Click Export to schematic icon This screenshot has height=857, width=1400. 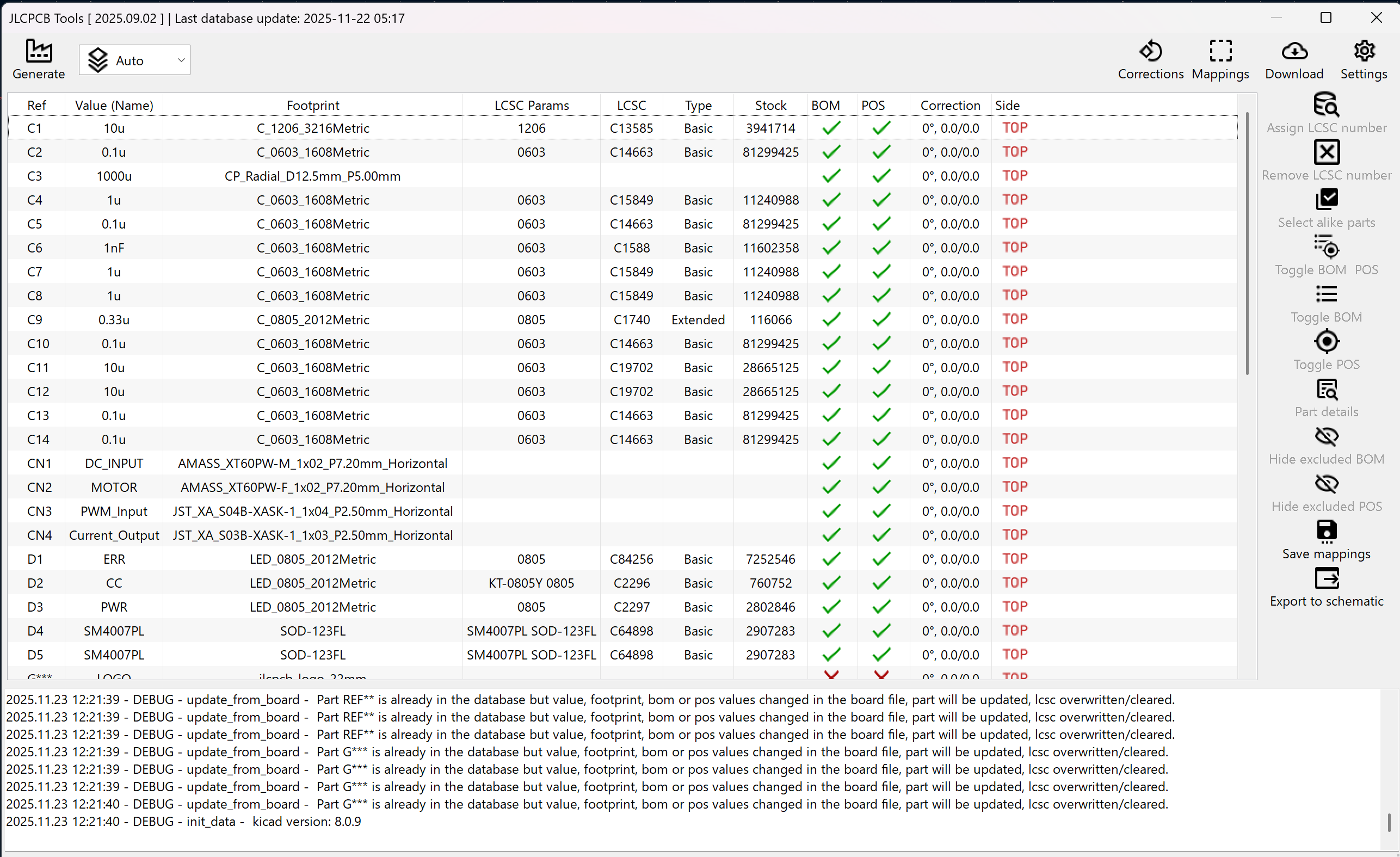[x=1326, y=579]
